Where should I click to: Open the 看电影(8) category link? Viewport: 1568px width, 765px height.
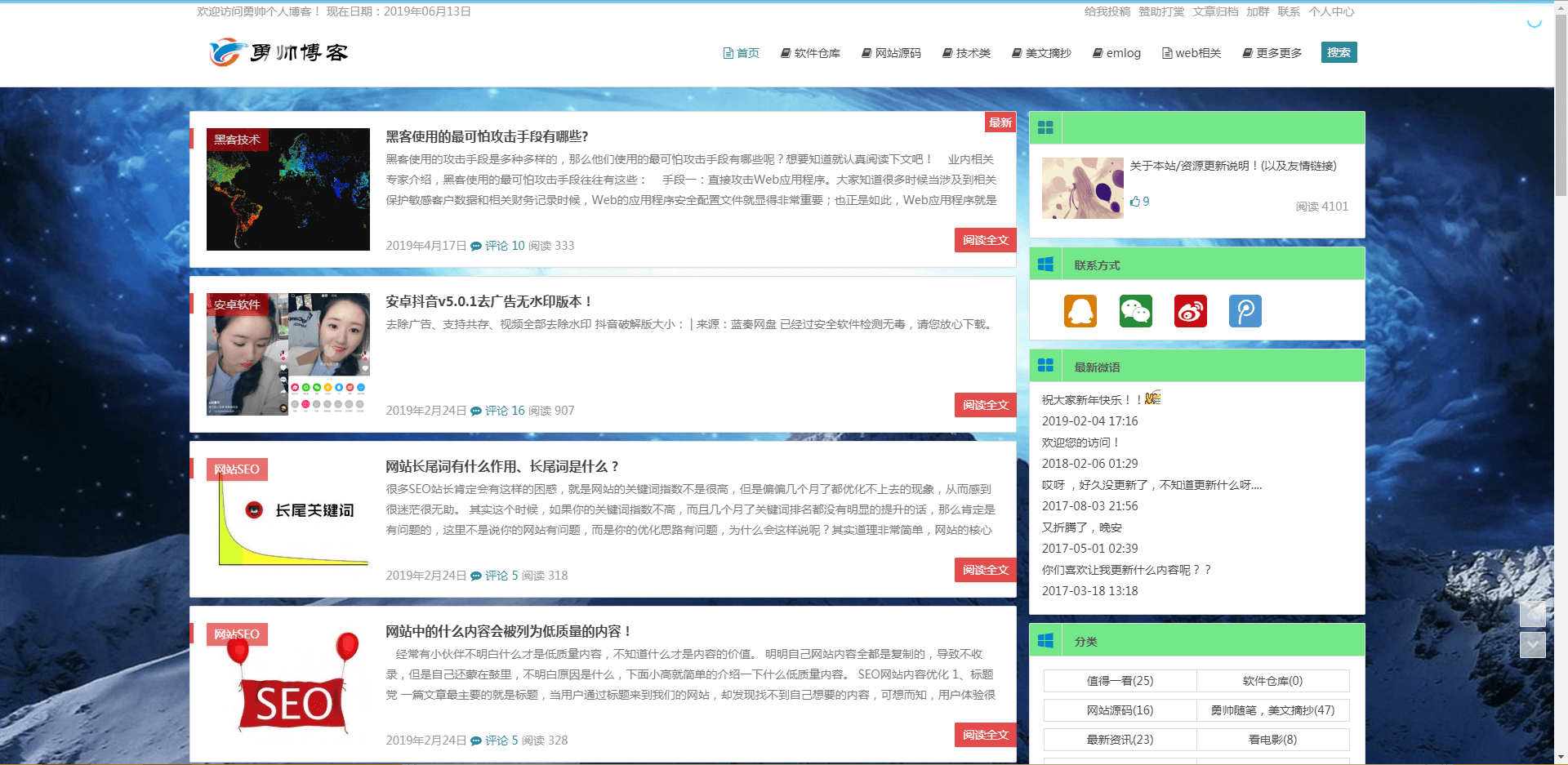(x=1272, y=739)
